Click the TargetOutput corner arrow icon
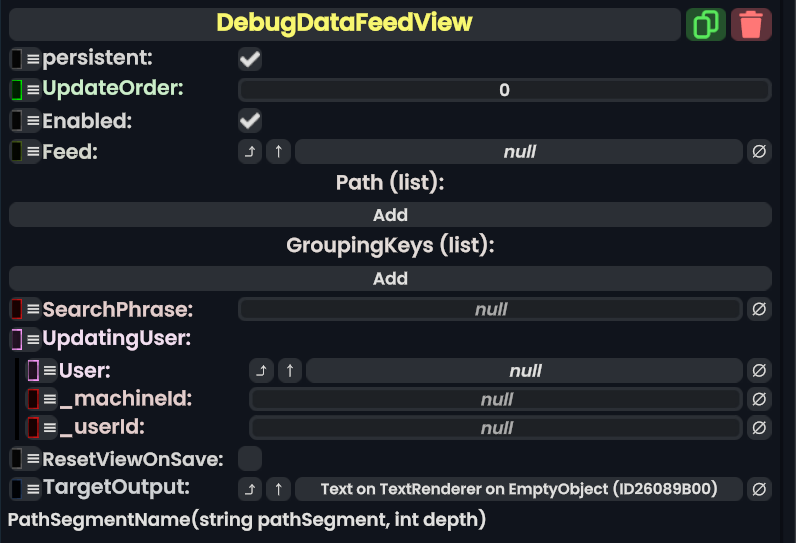The height and width of the screenshot is (543, 796). pos(250,489)
